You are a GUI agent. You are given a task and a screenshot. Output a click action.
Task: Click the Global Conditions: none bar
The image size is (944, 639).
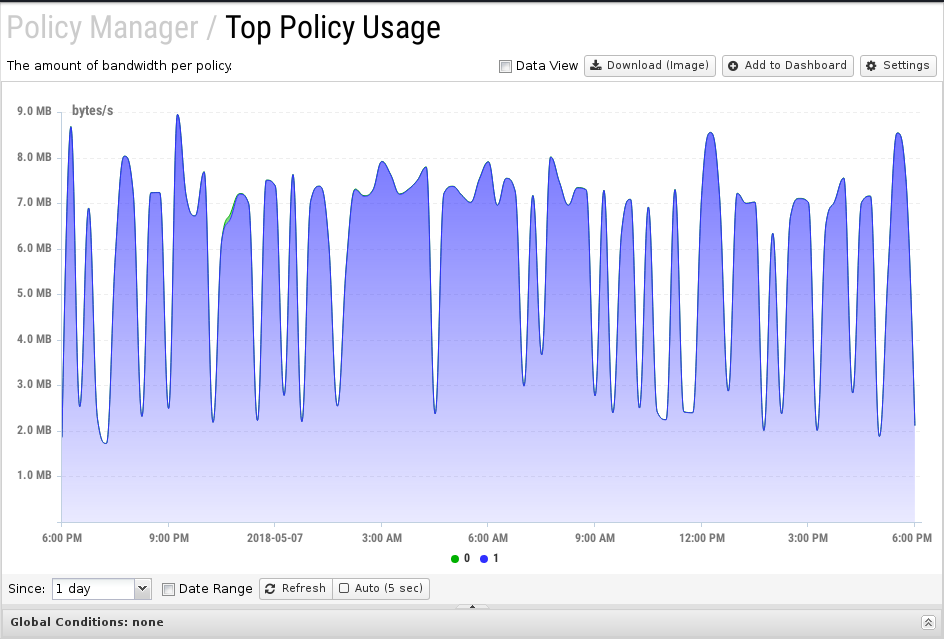pyautogui.click(x=472, y=623)
